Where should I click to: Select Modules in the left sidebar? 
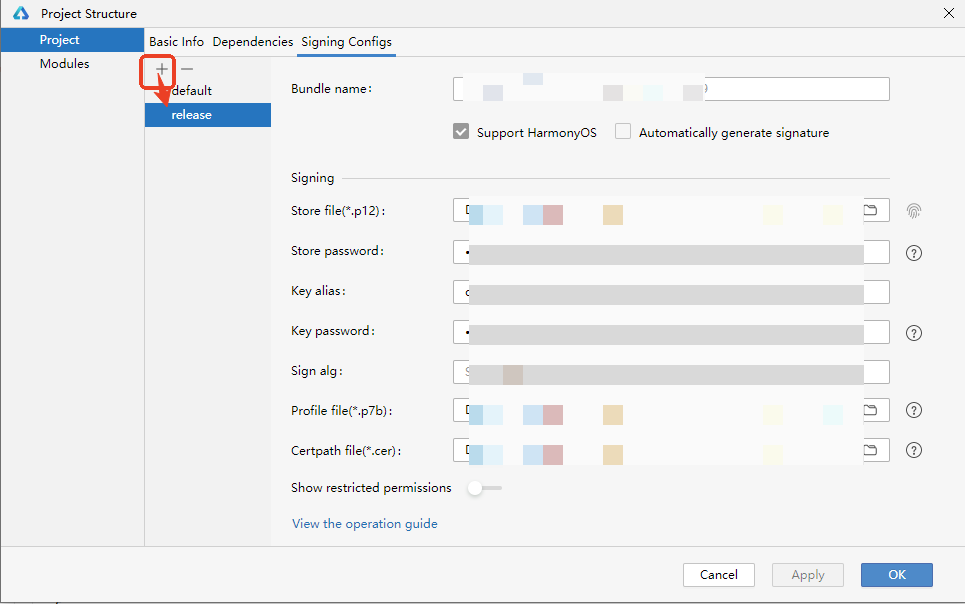[65, 64]
